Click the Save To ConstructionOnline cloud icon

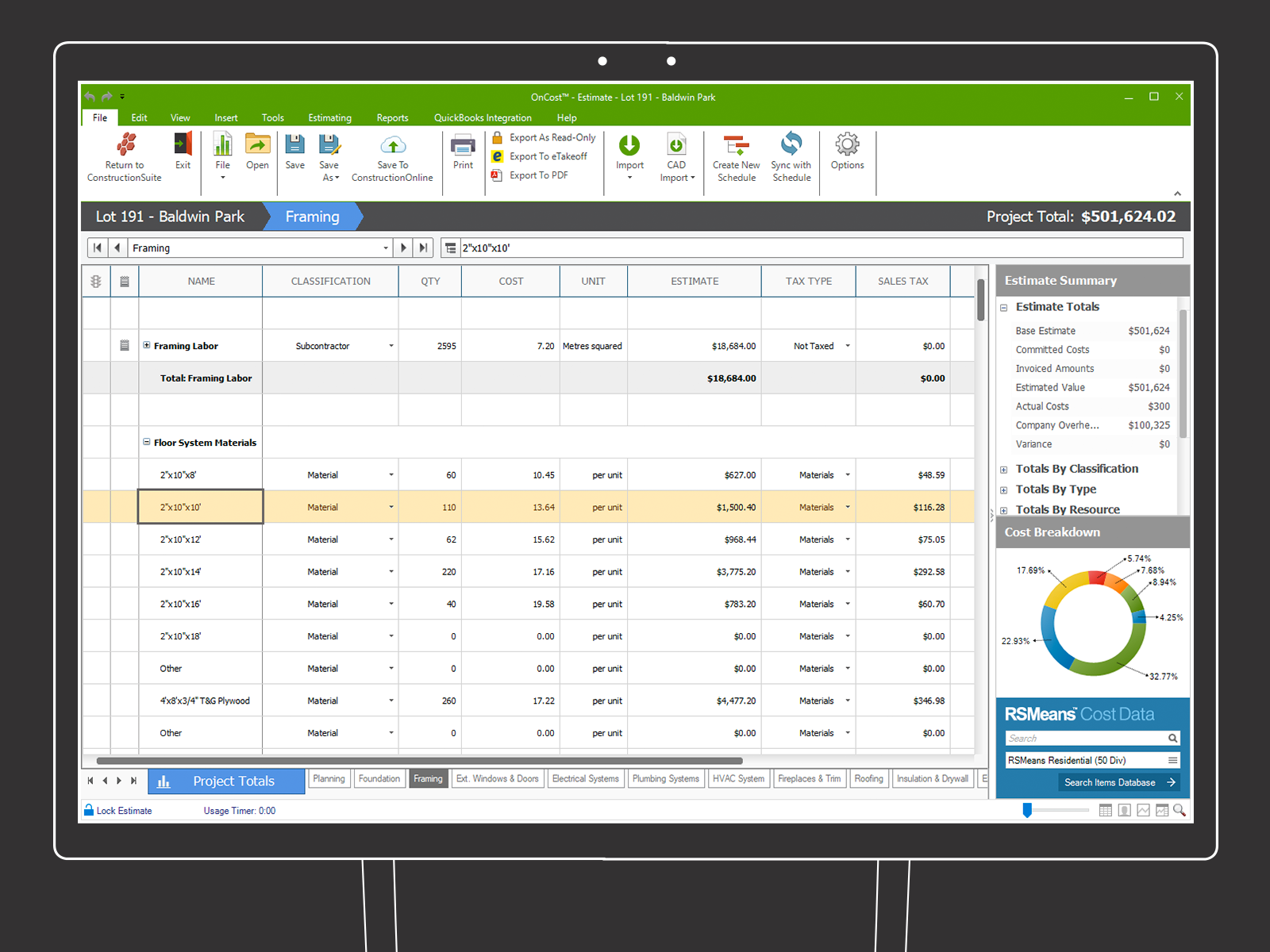[393, 144]
